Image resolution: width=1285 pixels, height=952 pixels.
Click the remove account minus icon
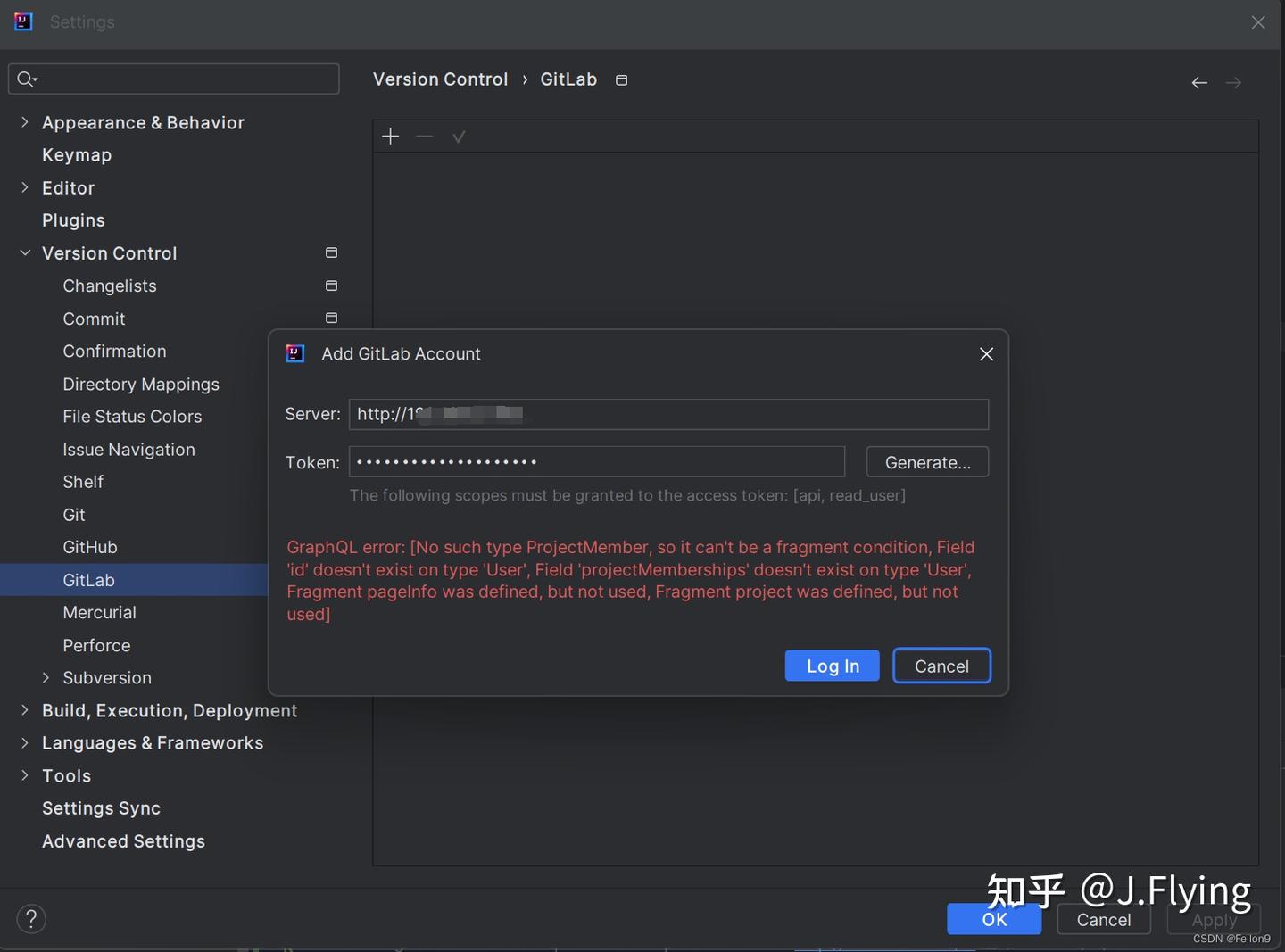pyautogui.click(x=424, y=136)
